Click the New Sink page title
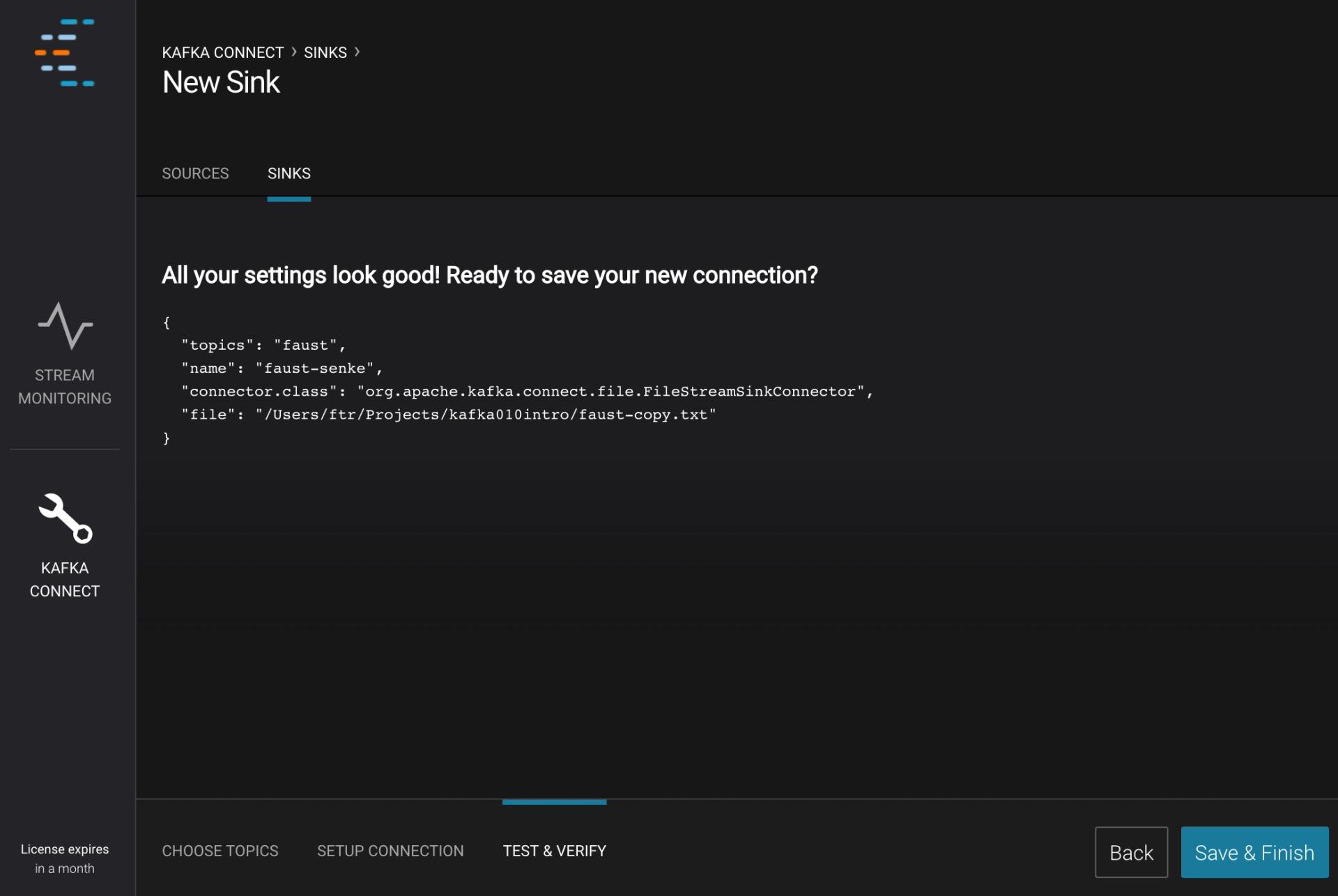 tap(221, 83)
